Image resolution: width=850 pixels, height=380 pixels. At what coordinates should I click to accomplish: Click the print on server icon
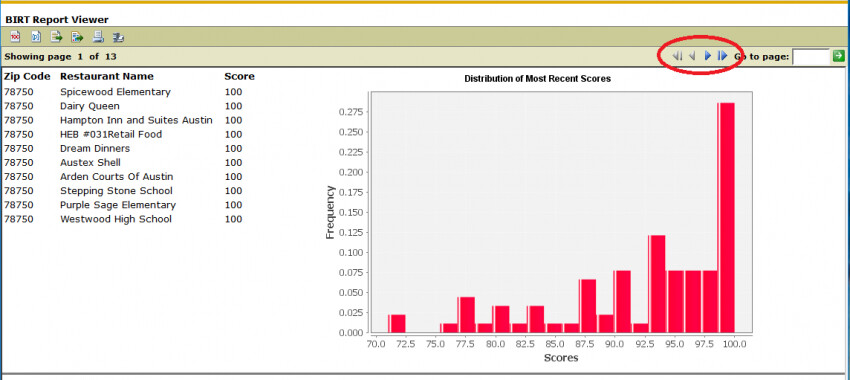[x=118, y=37]
